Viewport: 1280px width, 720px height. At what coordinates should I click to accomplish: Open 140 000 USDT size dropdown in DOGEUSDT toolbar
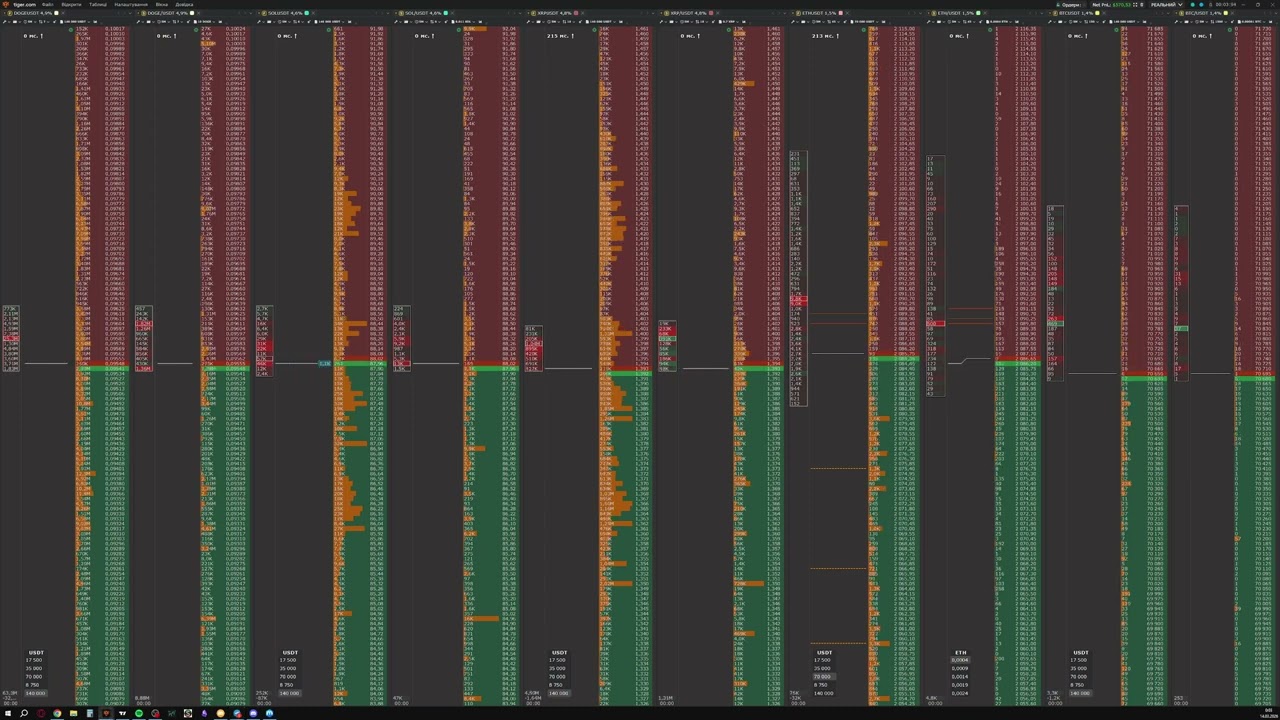click(x=77, y=21)
